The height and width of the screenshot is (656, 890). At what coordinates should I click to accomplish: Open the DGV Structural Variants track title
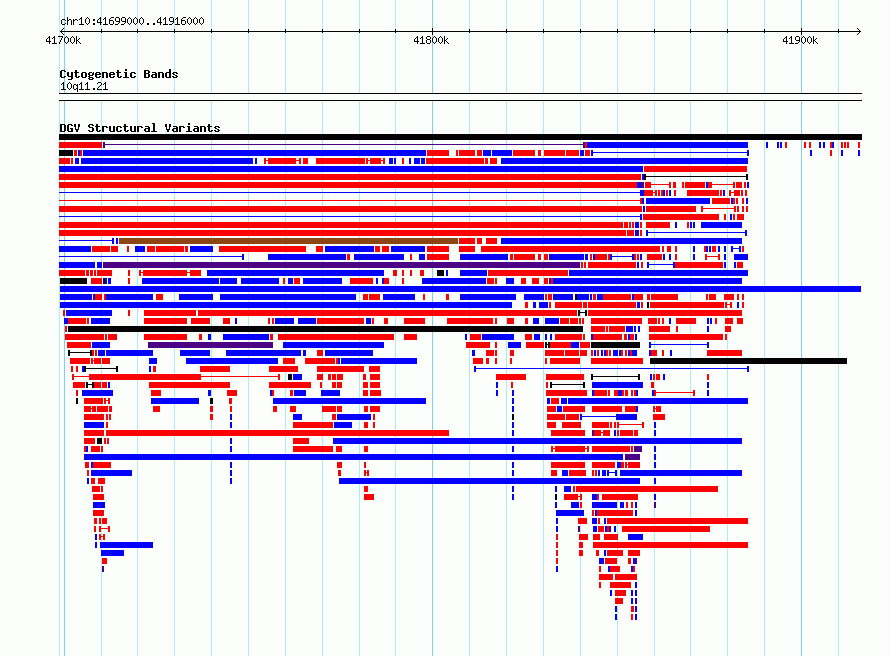coord(140,128)
